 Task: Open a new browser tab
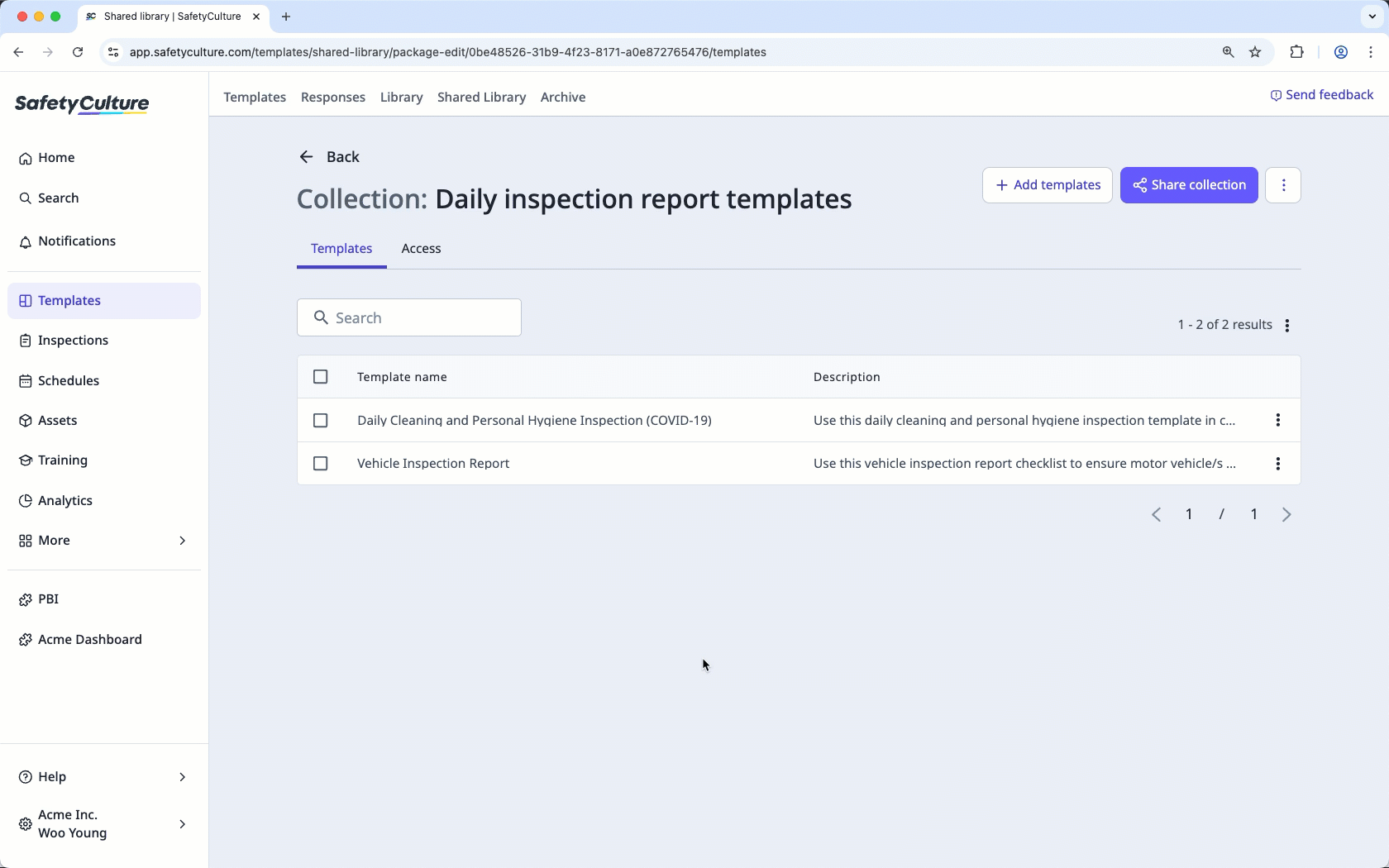click(286, 17)
